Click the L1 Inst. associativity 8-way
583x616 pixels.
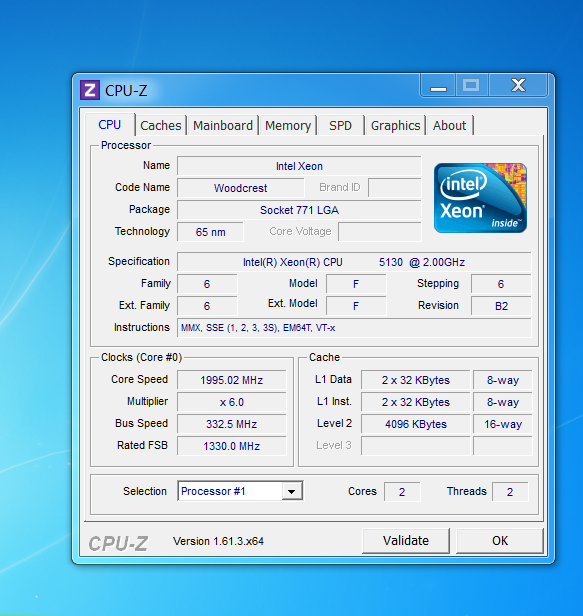click(503, 402)
